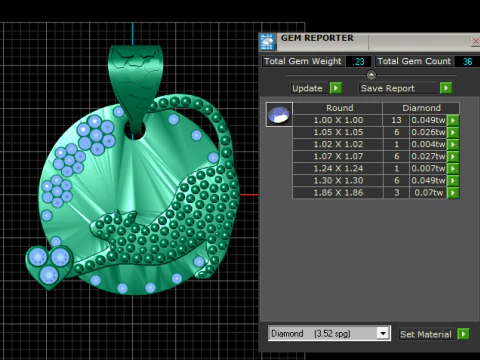Click the green arrow on the 1.07 X 1.07 row
Image resolution: width=480 pixels, height=360 pixels.
click(x=453, y=156)
